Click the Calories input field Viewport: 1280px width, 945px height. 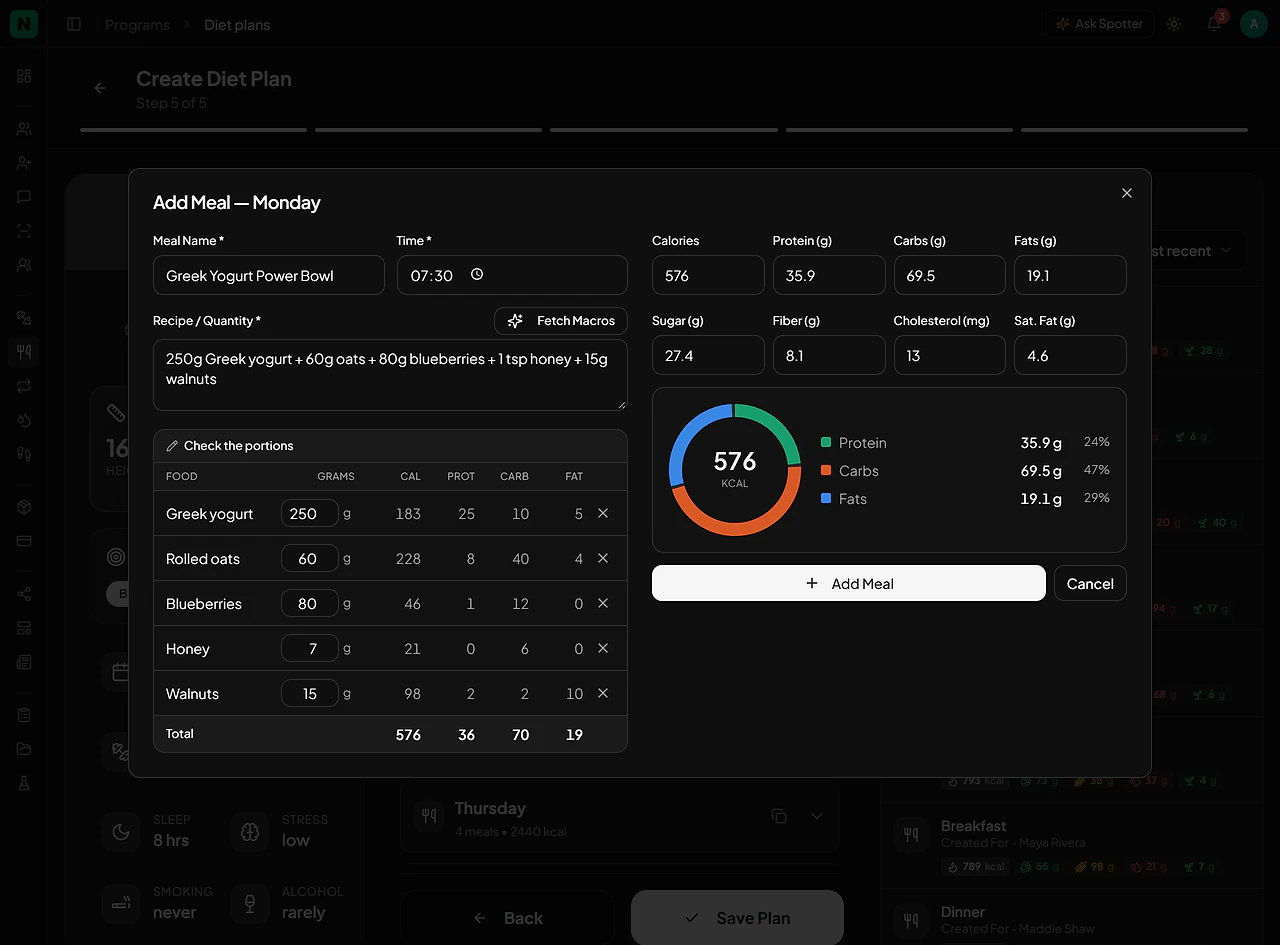tap(708, 275)
